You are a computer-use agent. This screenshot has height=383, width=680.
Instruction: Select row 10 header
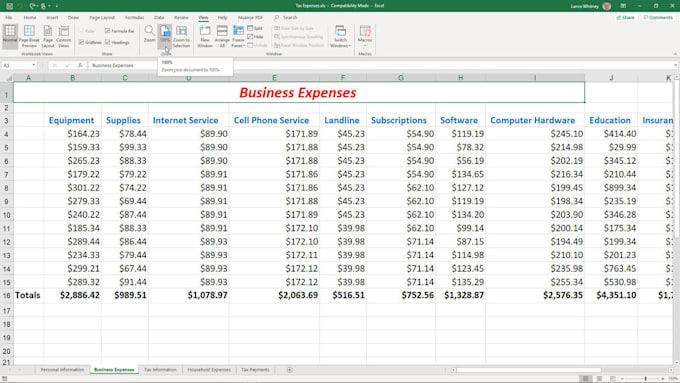click(7, 215)
